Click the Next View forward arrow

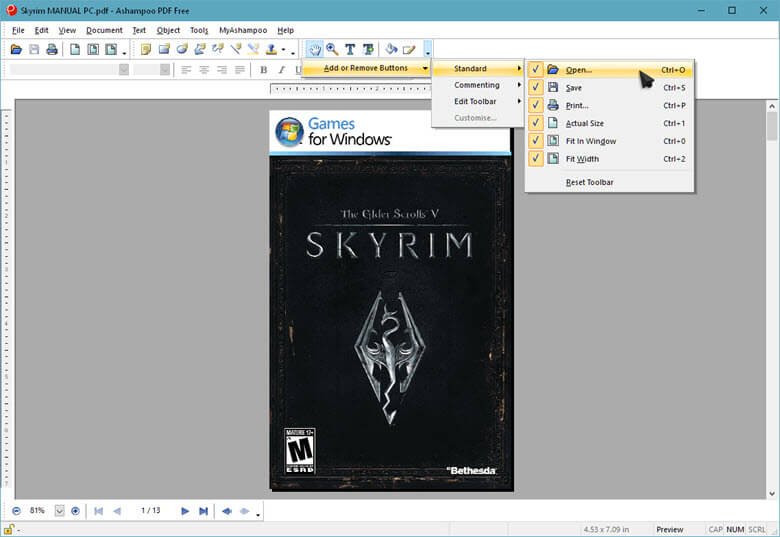pos(244,511)
